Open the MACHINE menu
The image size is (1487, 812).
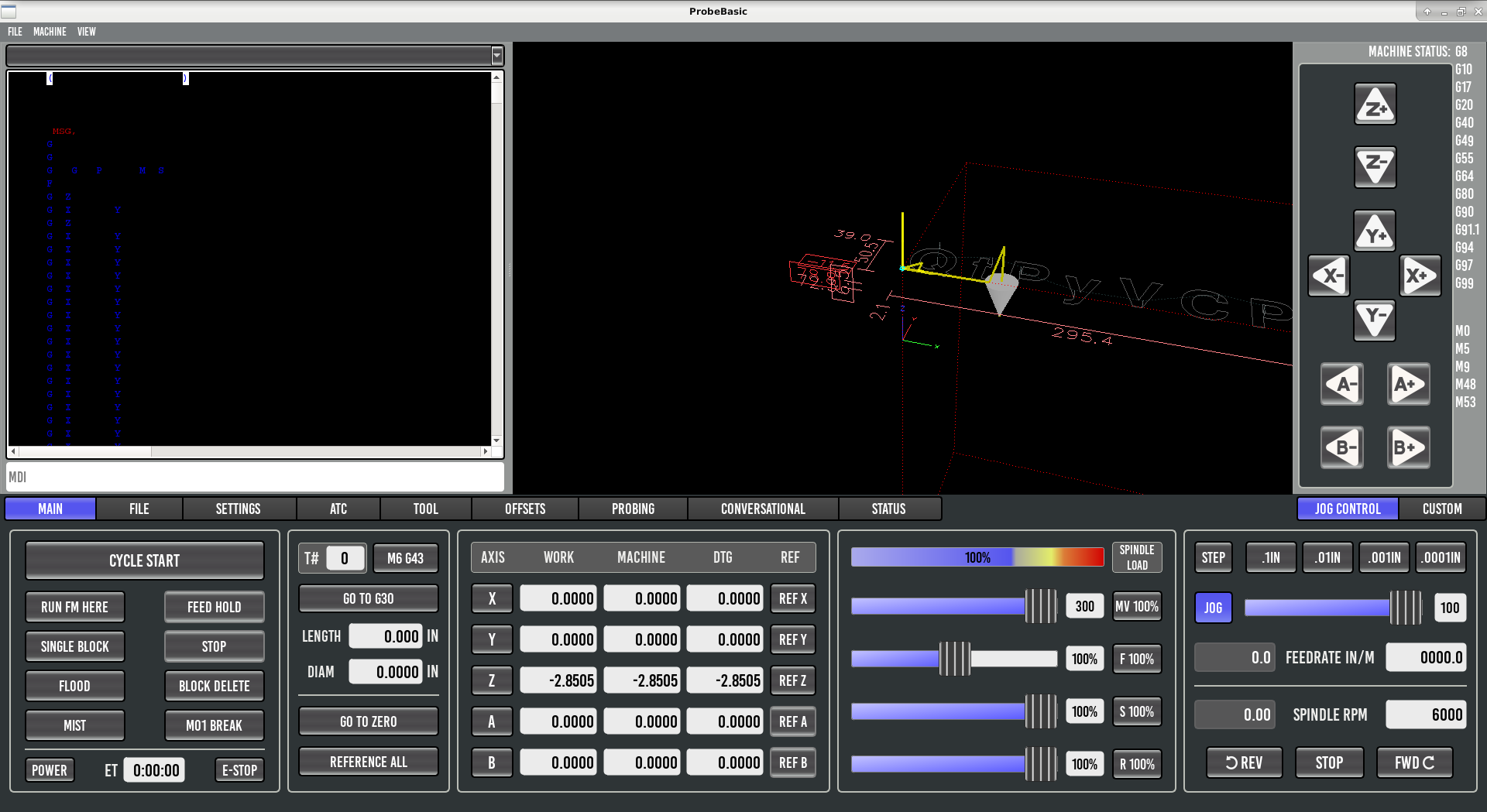click(50, 32)
